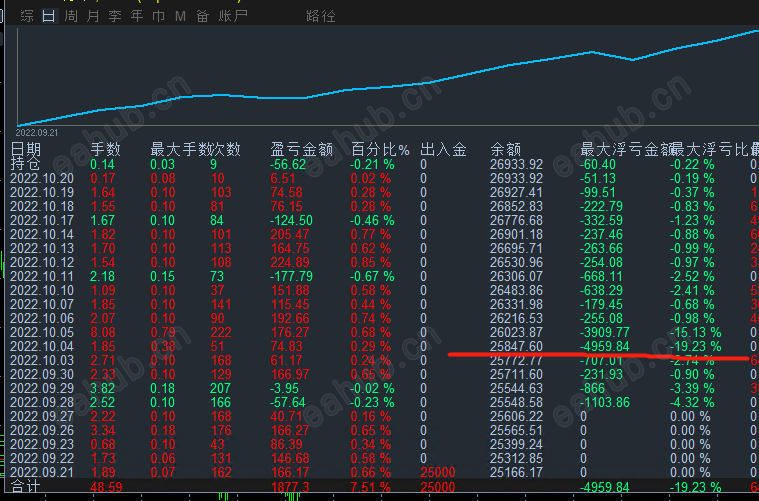The image size is (759, 501).
Task: Select the 账户 account tab
Action: click(x=233, y=16)
